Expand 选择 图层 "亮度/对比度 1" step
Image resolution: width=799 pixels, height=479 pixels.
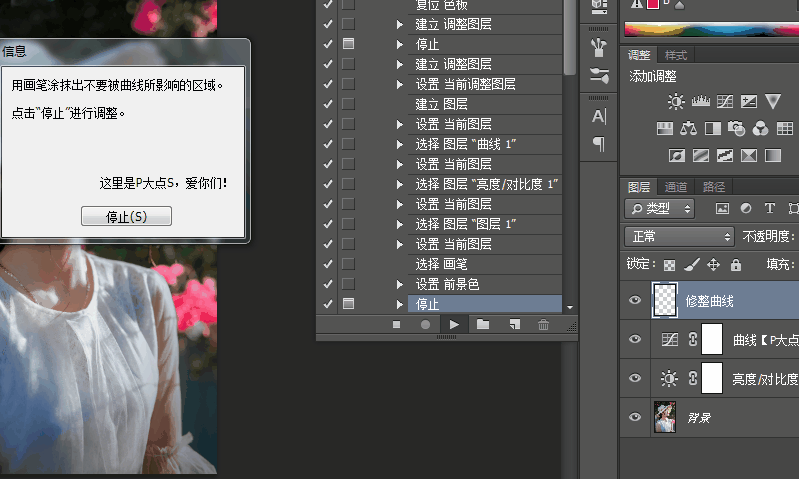[x=400, y=184]
